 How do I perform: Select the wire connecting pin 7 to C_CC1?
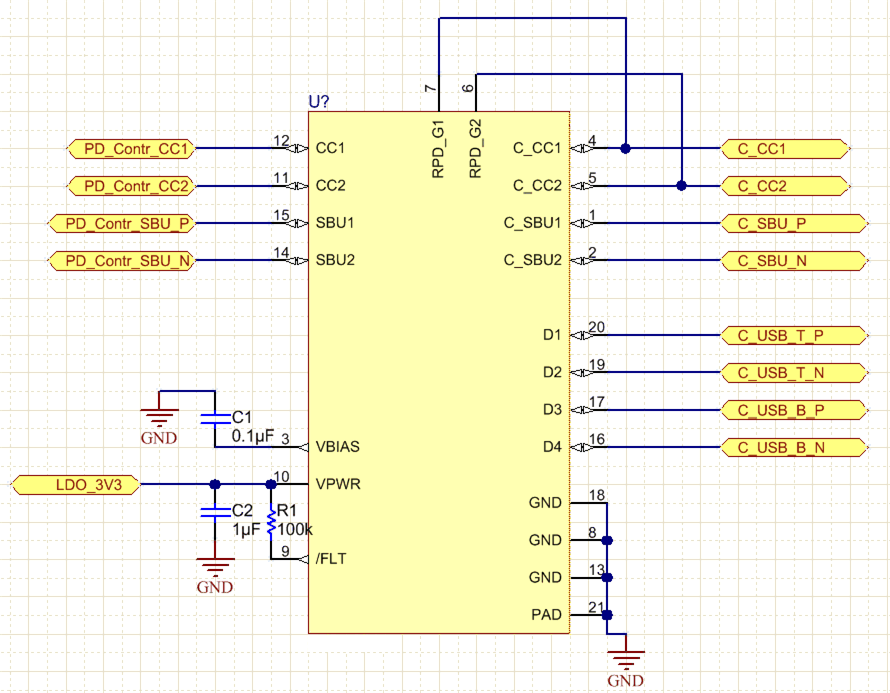coord(530,16)
